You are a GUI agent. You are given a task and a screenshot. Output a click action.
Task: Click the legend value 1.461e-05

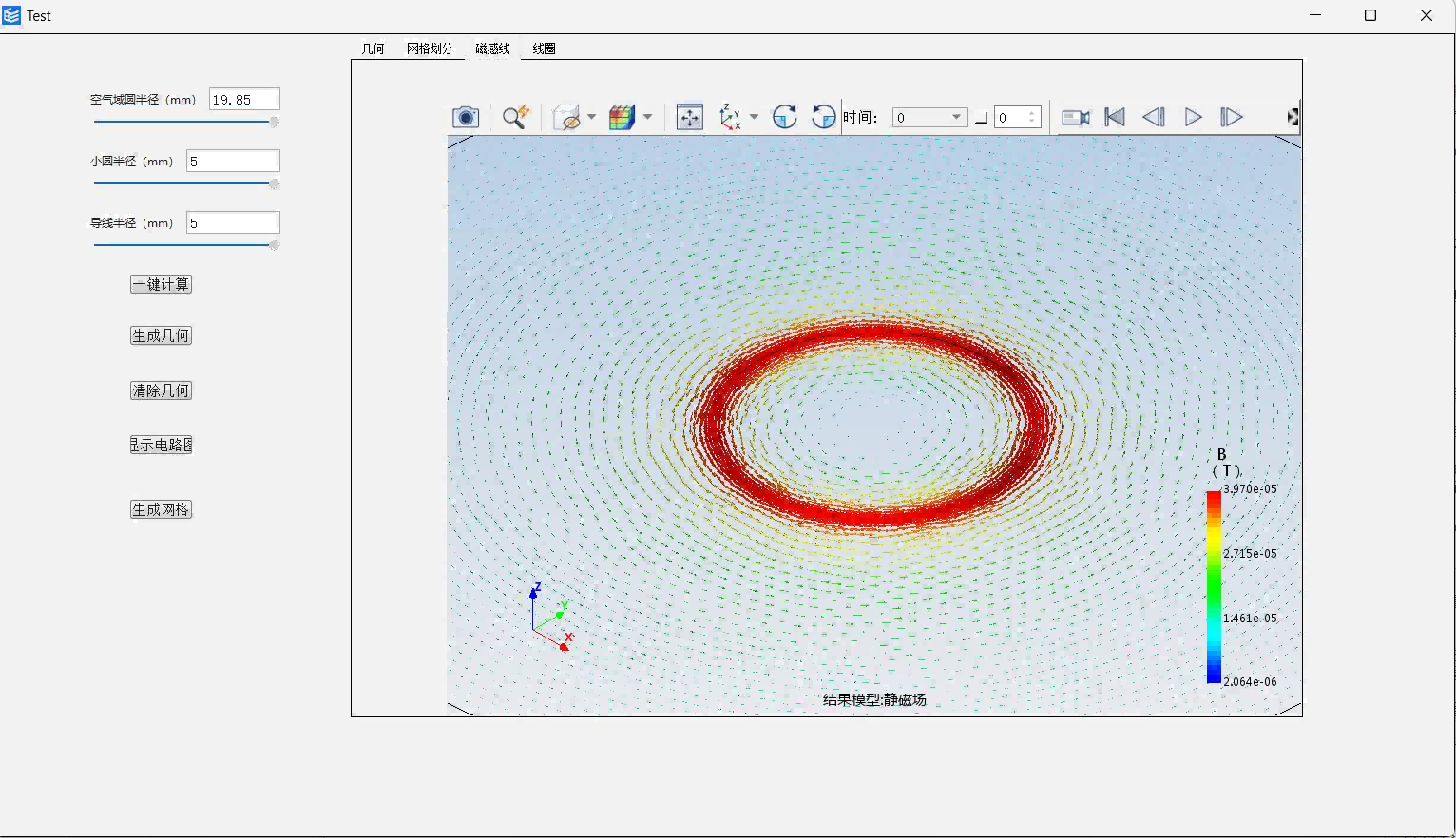click(1250, 618)
